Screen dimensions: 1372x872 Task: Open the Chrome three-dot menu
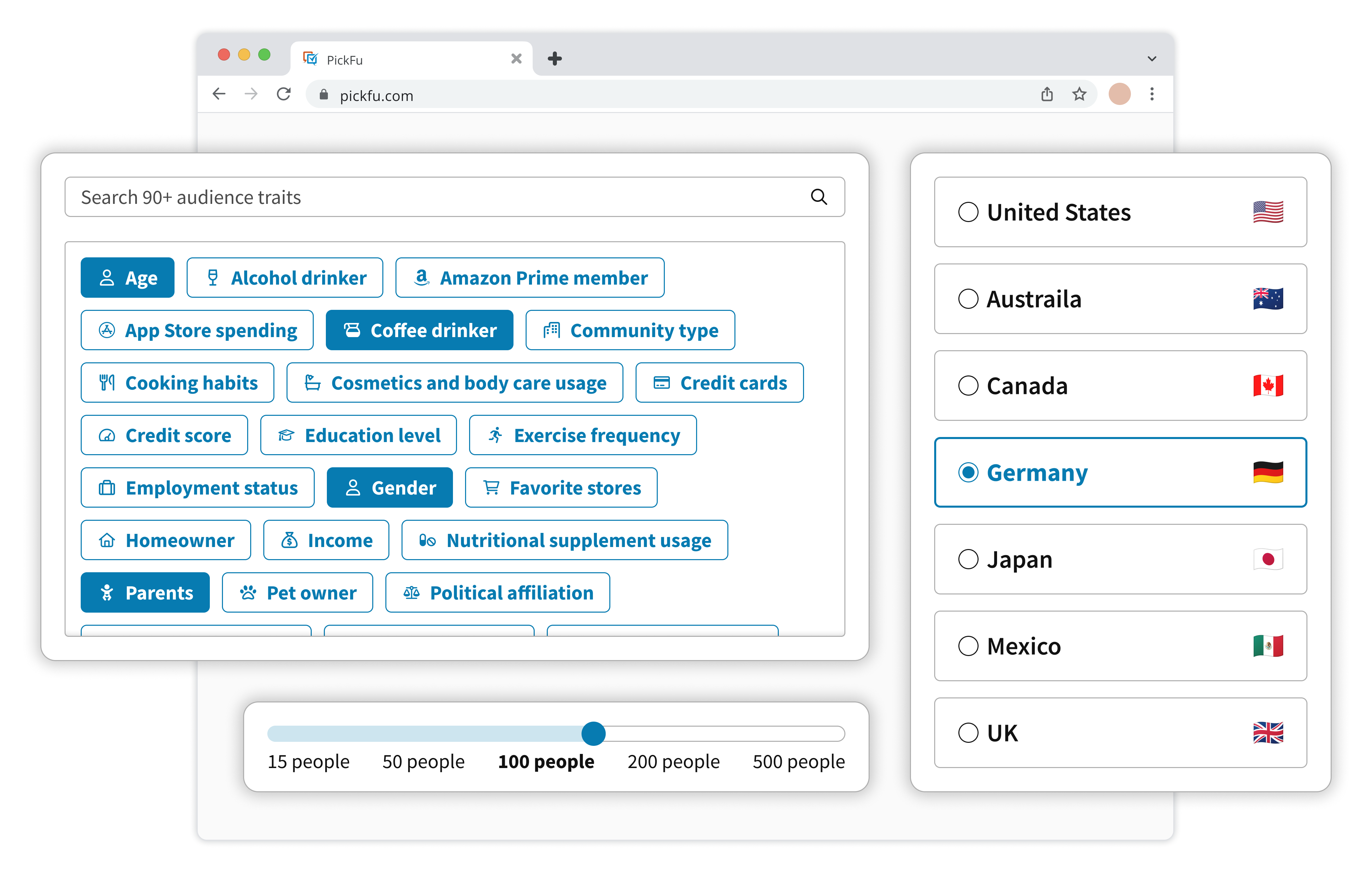pyautogui.click(x=1151, y=95)
